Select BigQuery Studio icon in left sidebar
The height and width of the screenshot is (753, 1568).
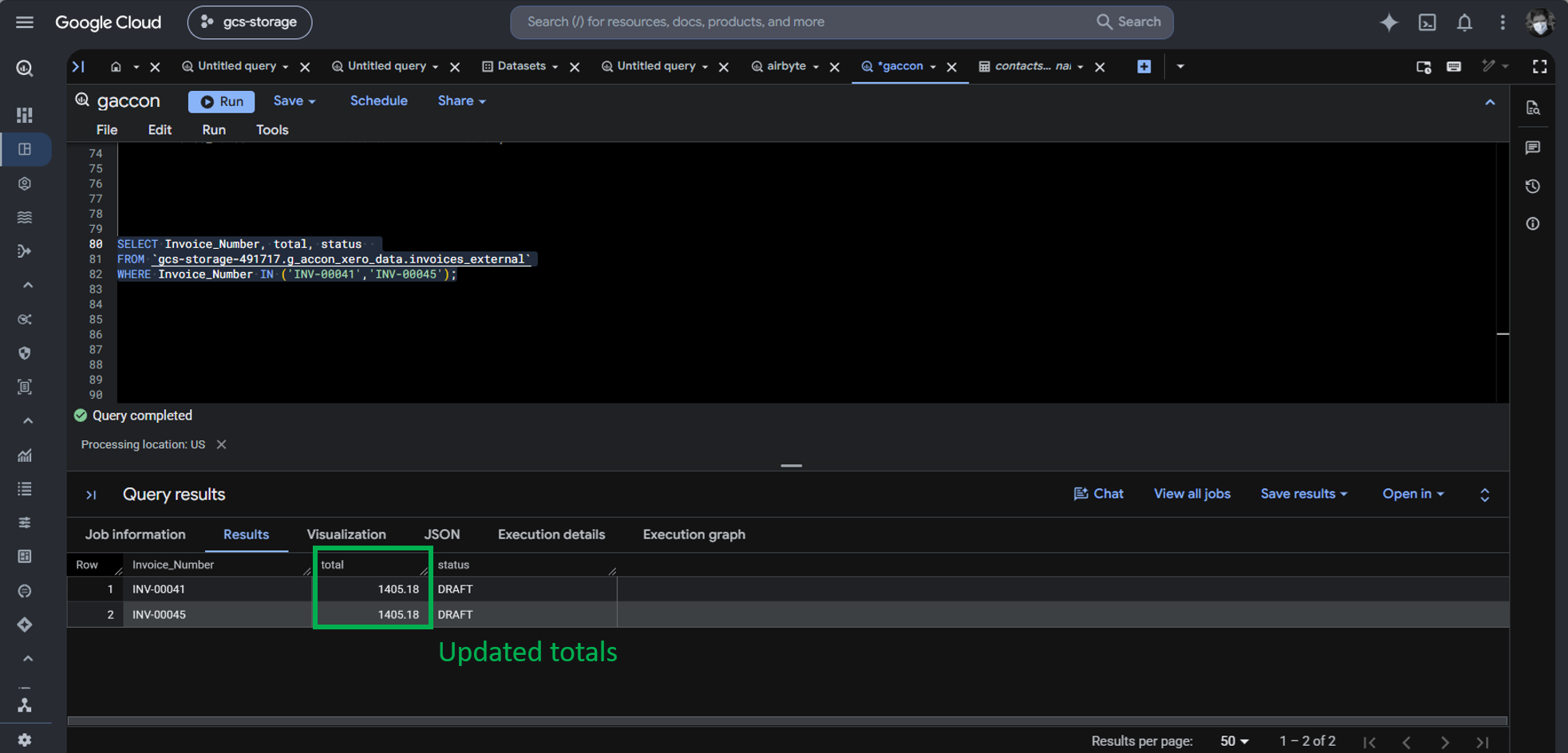tap(25, 149)
